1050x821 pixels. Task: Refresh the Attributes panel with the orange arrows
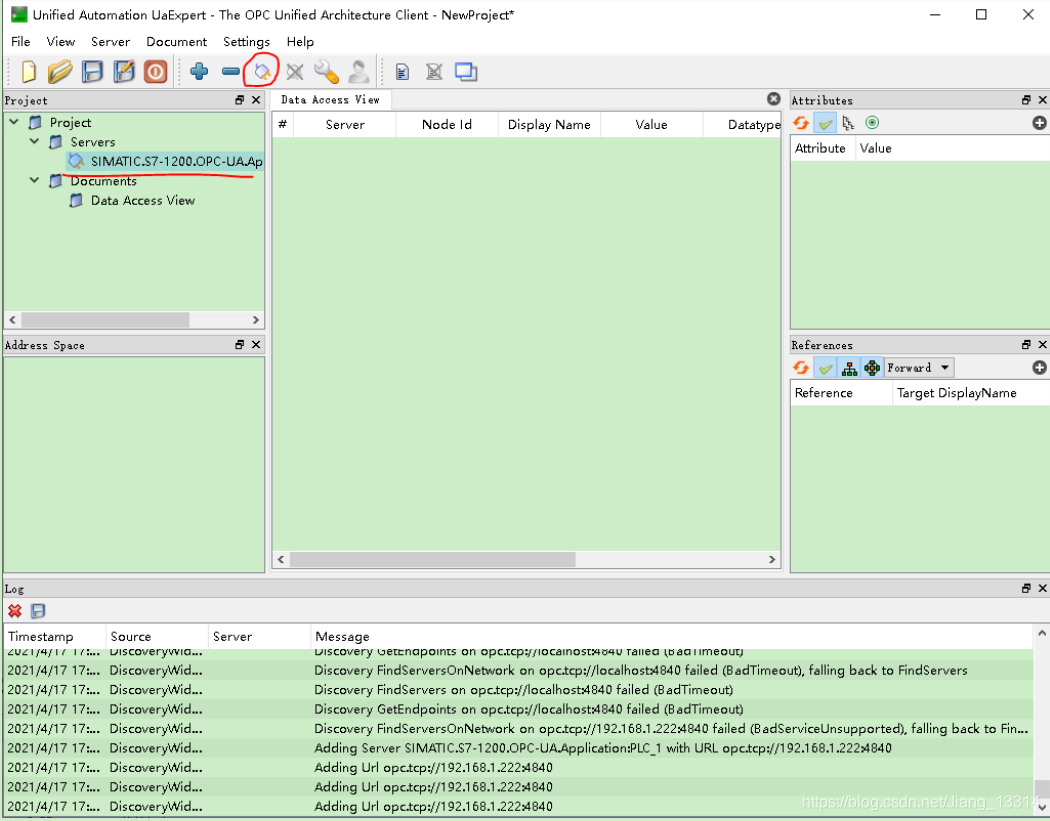(x=801, y=123)
